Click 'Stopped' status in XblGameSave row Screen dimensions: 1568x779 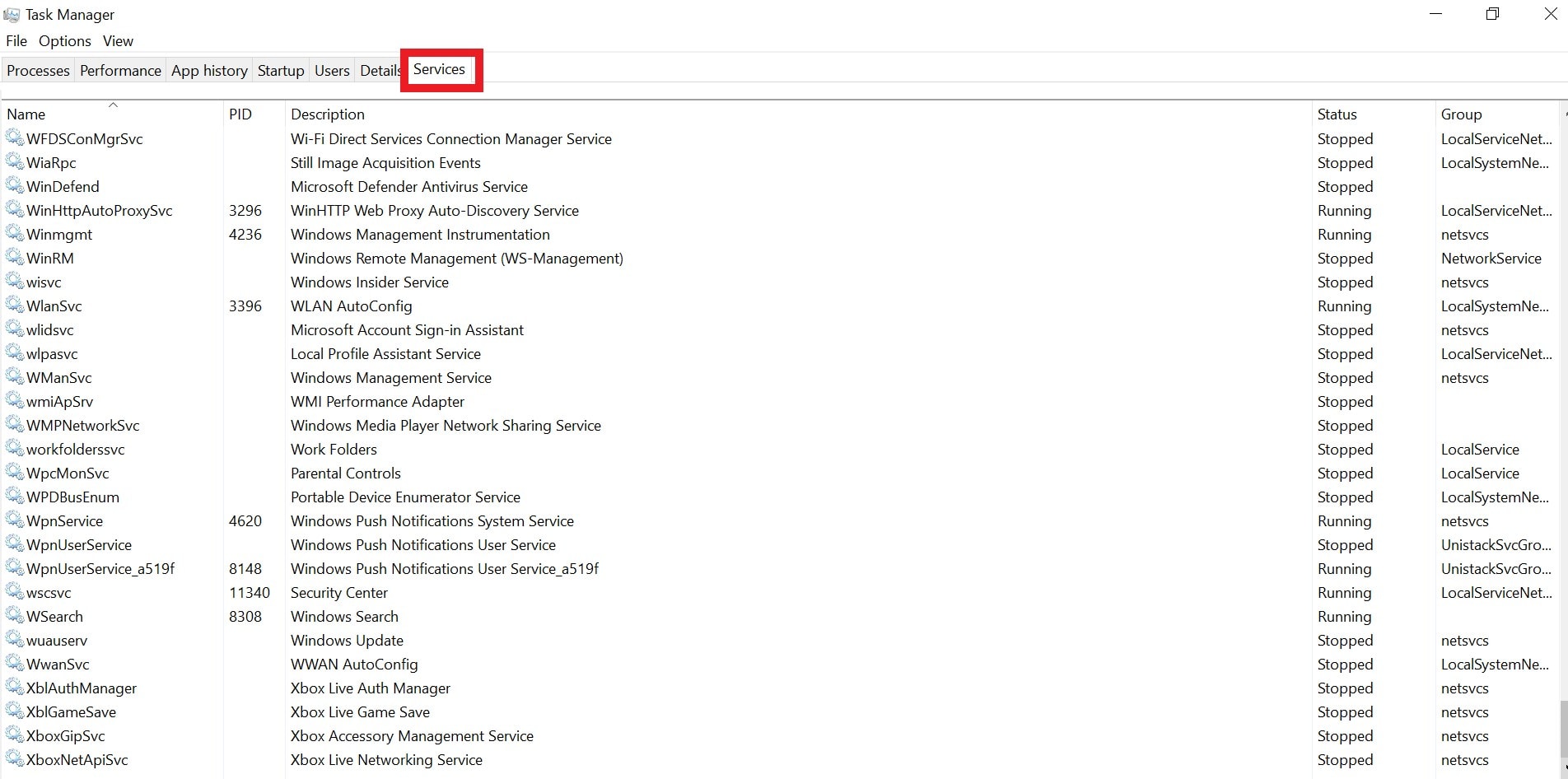(1345, 712)
